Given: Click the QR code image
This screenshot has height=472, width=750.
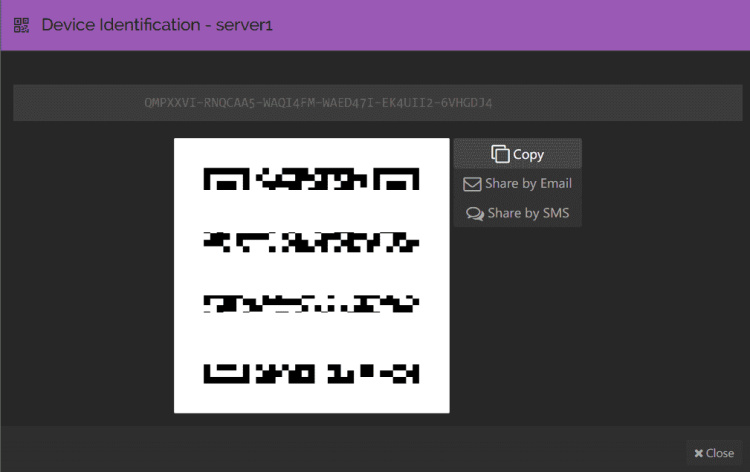Looking at the screenshot, I should [311, 275].
